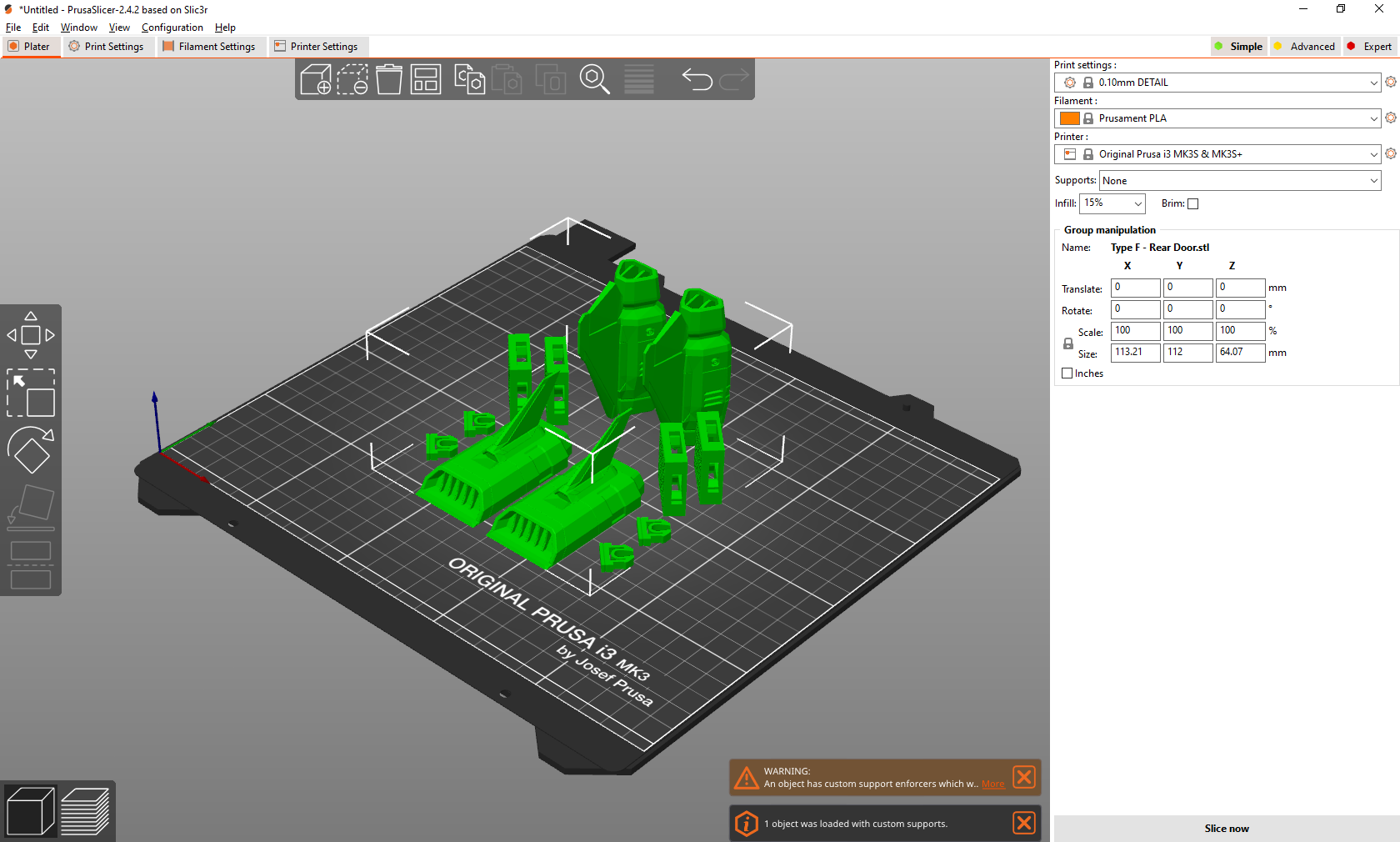
Task: Switch to the 3D editor view cube
Action: click(x=30, y=811)
